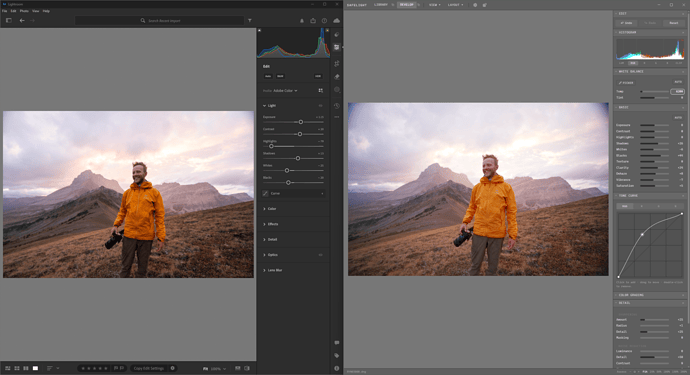The image size is (690, 375).
Task: Expand the Detail section in Lightroom
Action: tap(264, 239)
